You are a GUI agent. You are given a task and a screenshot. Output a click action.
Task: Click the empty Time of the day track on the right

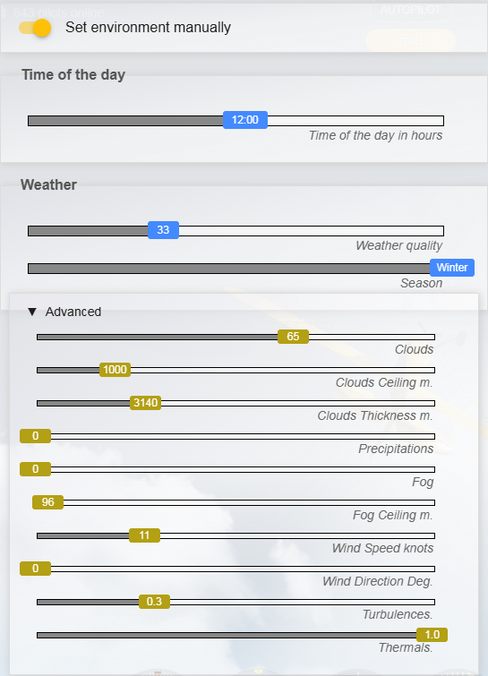(356, 120)
